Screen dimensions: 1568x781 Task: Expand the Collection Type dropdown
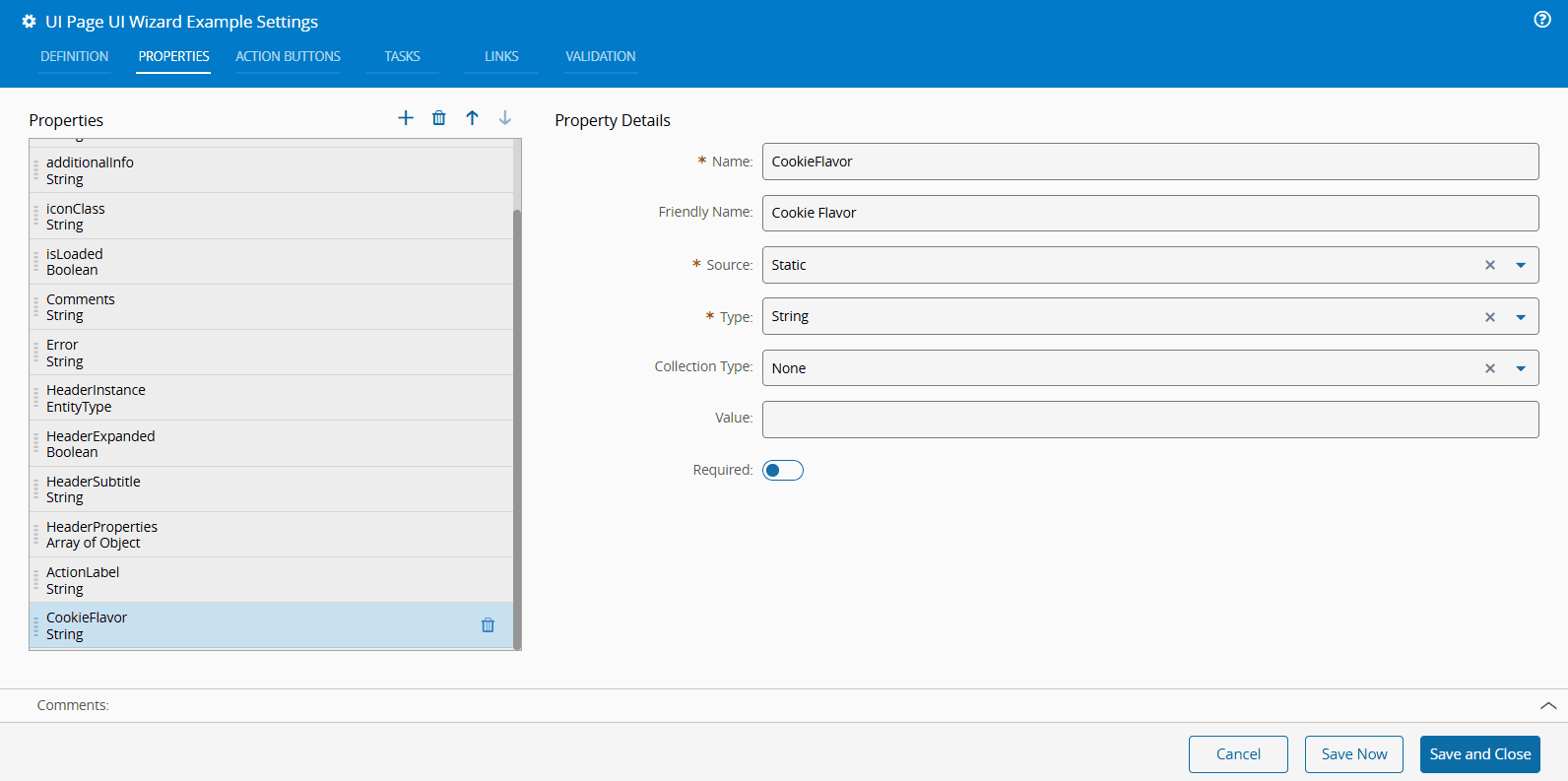coord(1521,368)
